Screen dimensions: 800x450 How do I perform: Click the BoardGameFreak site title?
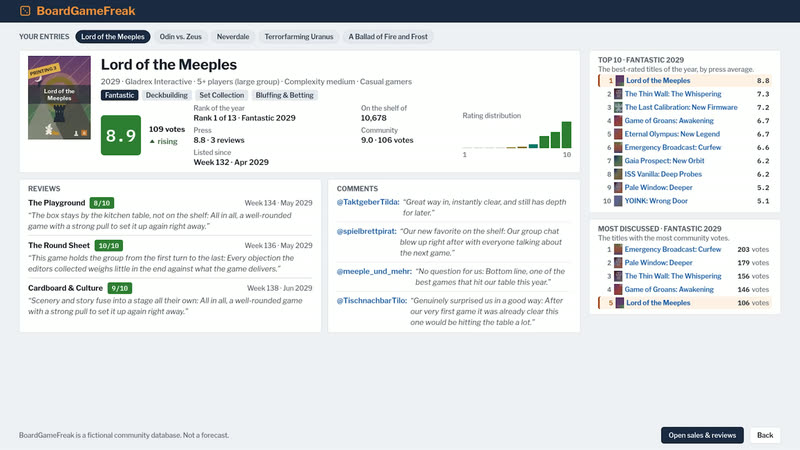click(86, 11)
